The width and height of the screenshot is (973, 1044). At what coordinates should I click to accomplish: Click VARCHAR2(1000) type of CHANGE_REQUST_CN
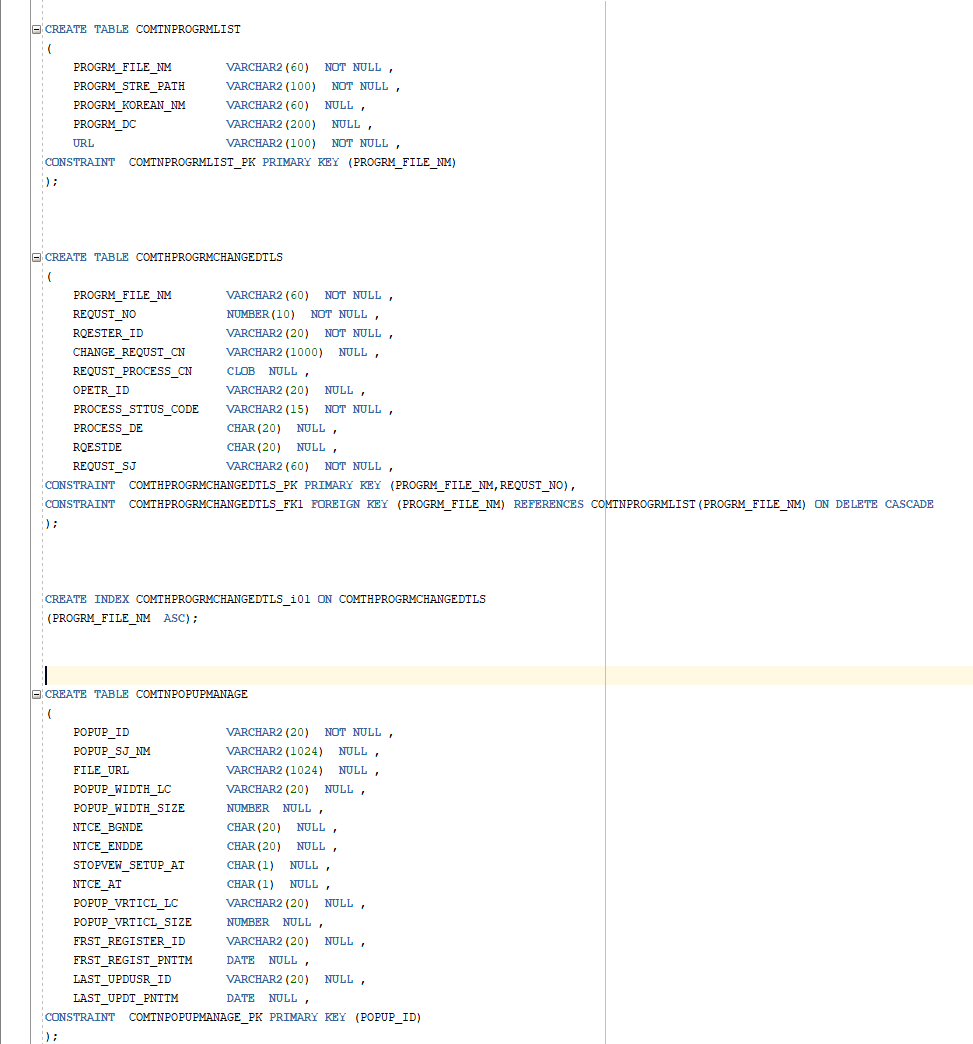pyautogui.click(x=274, y=352)
